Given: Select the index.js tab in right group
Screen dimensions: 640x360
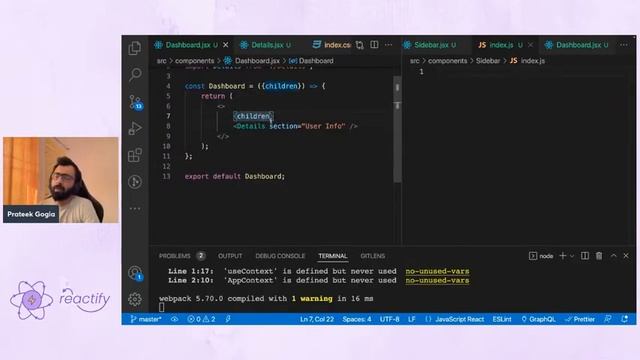Looking at the screenshot, I should 500,45.
